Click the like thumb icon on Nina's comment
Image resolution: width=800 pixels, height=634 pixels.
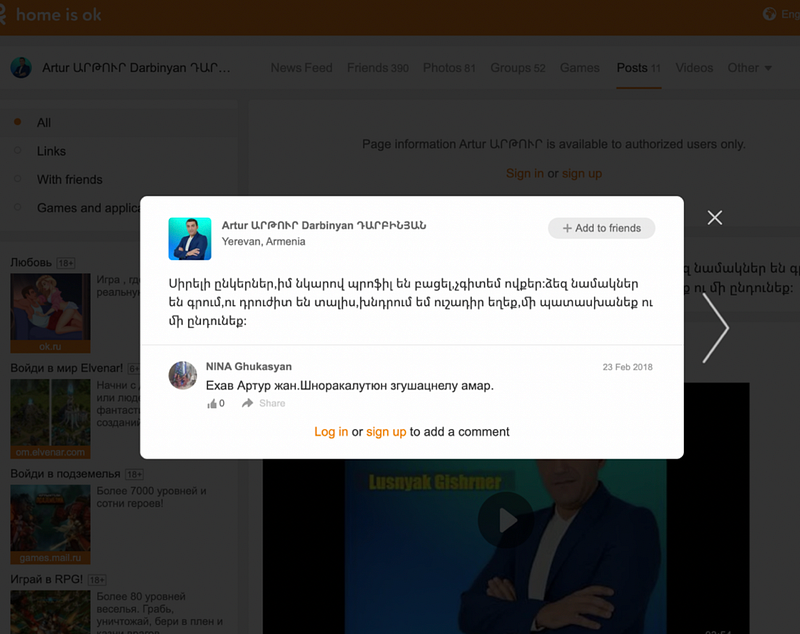(x=212, y=404)
